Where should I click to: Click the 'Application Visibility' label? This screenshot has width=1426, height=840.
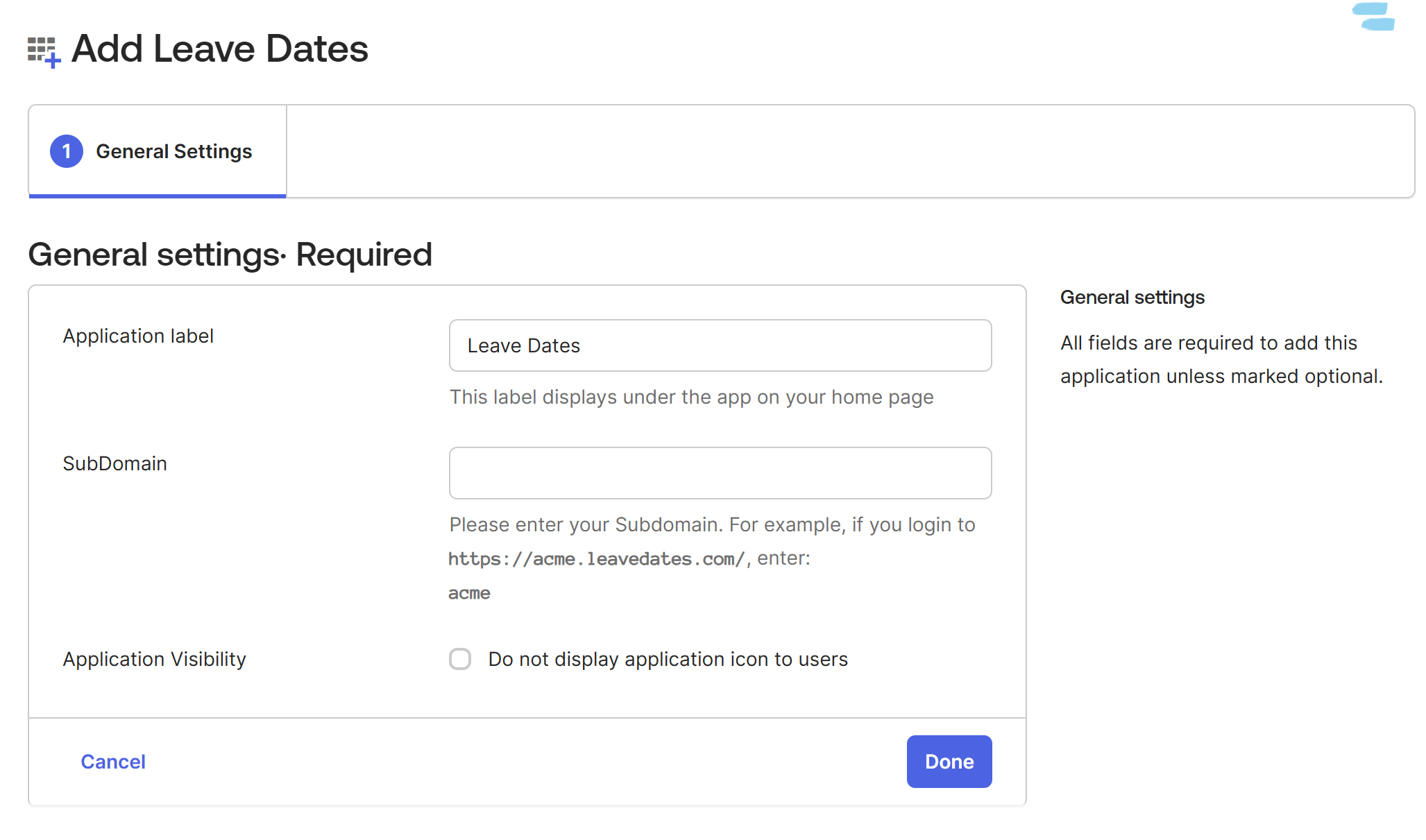pos(155,659)
